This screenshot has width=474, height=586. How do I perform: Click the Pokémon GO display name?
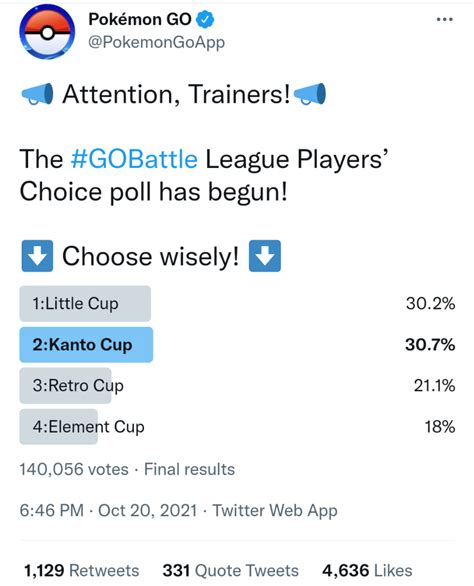point(140,19)
